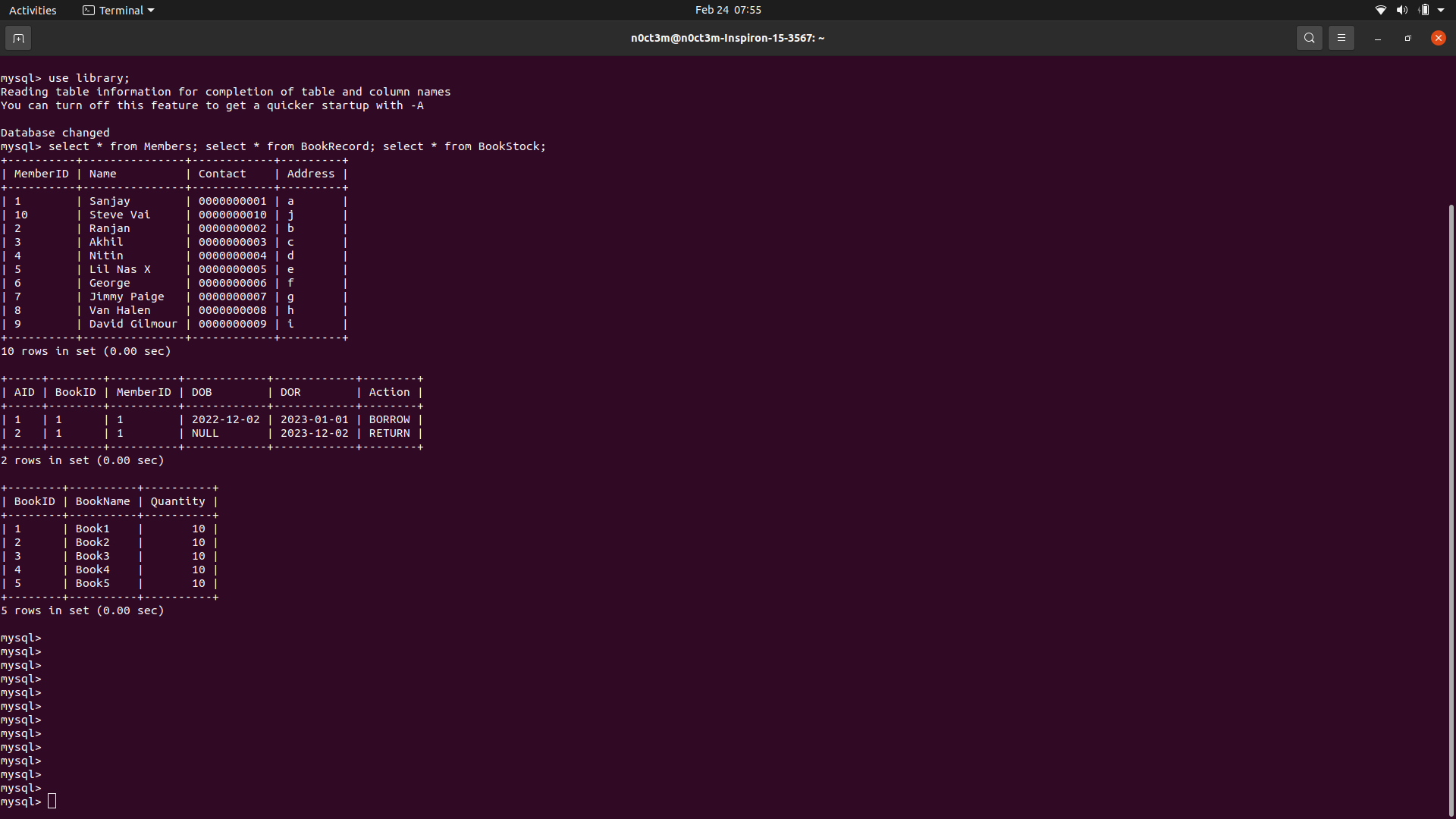Viewport: 1456px width, 819px height.
Task: Click the NULL value in DOB
Action: pos(206,433)
